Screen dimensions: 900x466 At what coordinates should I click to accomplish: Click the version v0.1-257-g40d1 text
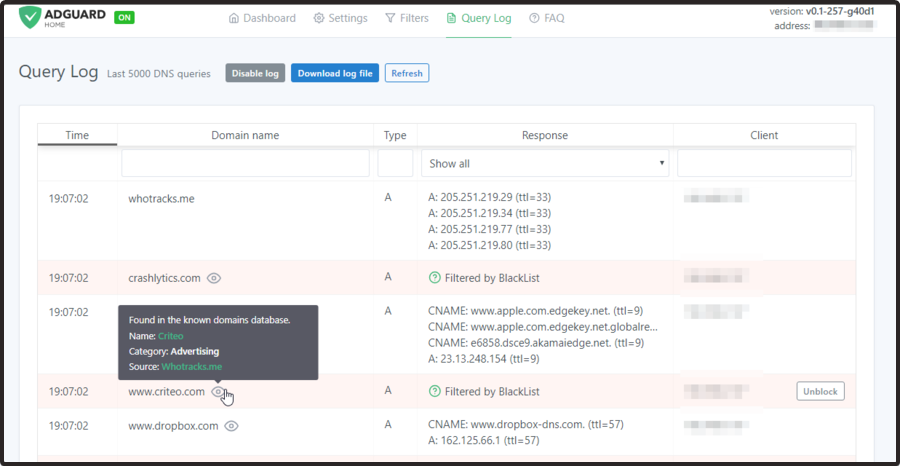click(x=823, y=11)
